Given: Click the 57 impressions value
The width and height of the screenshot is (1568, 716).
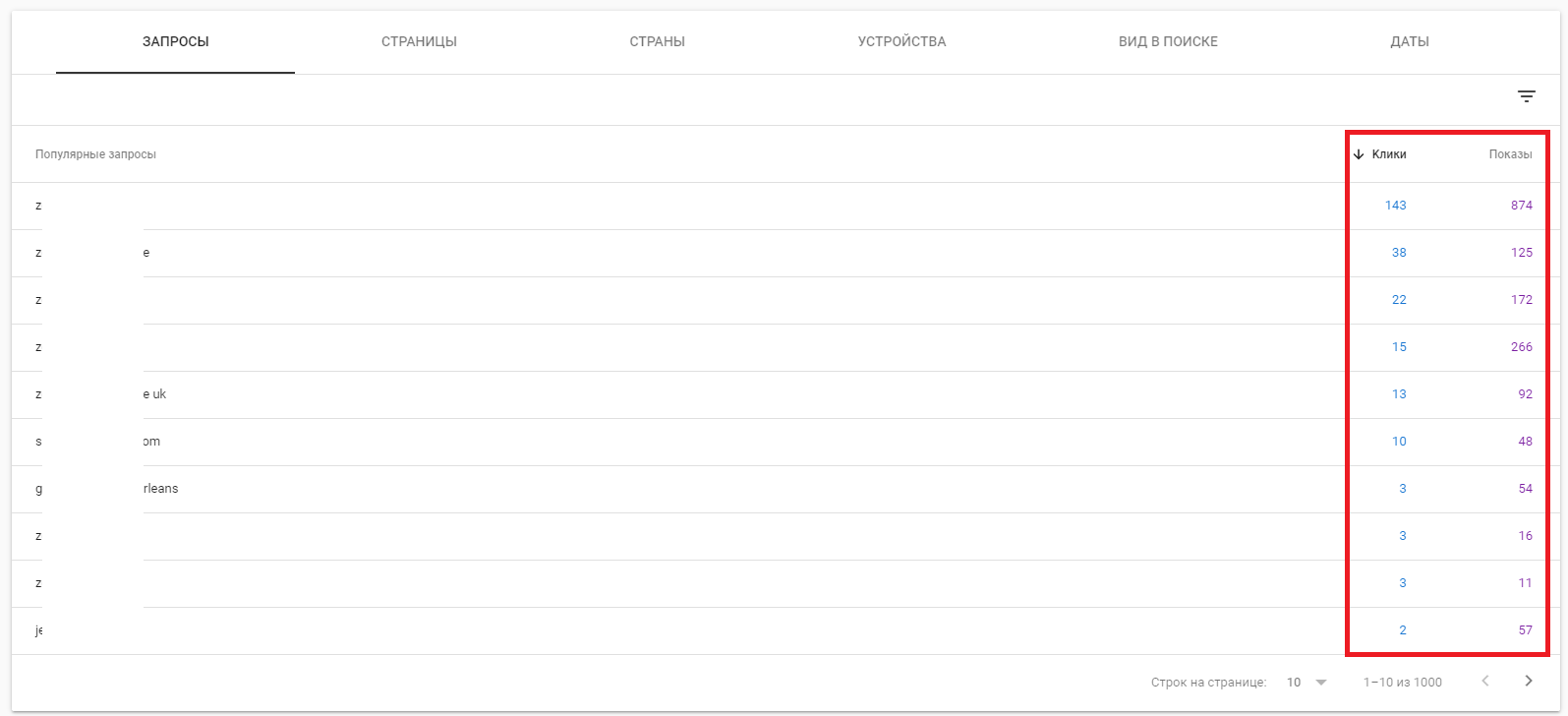Looking at the screenshot, I should click(1525, 630).
